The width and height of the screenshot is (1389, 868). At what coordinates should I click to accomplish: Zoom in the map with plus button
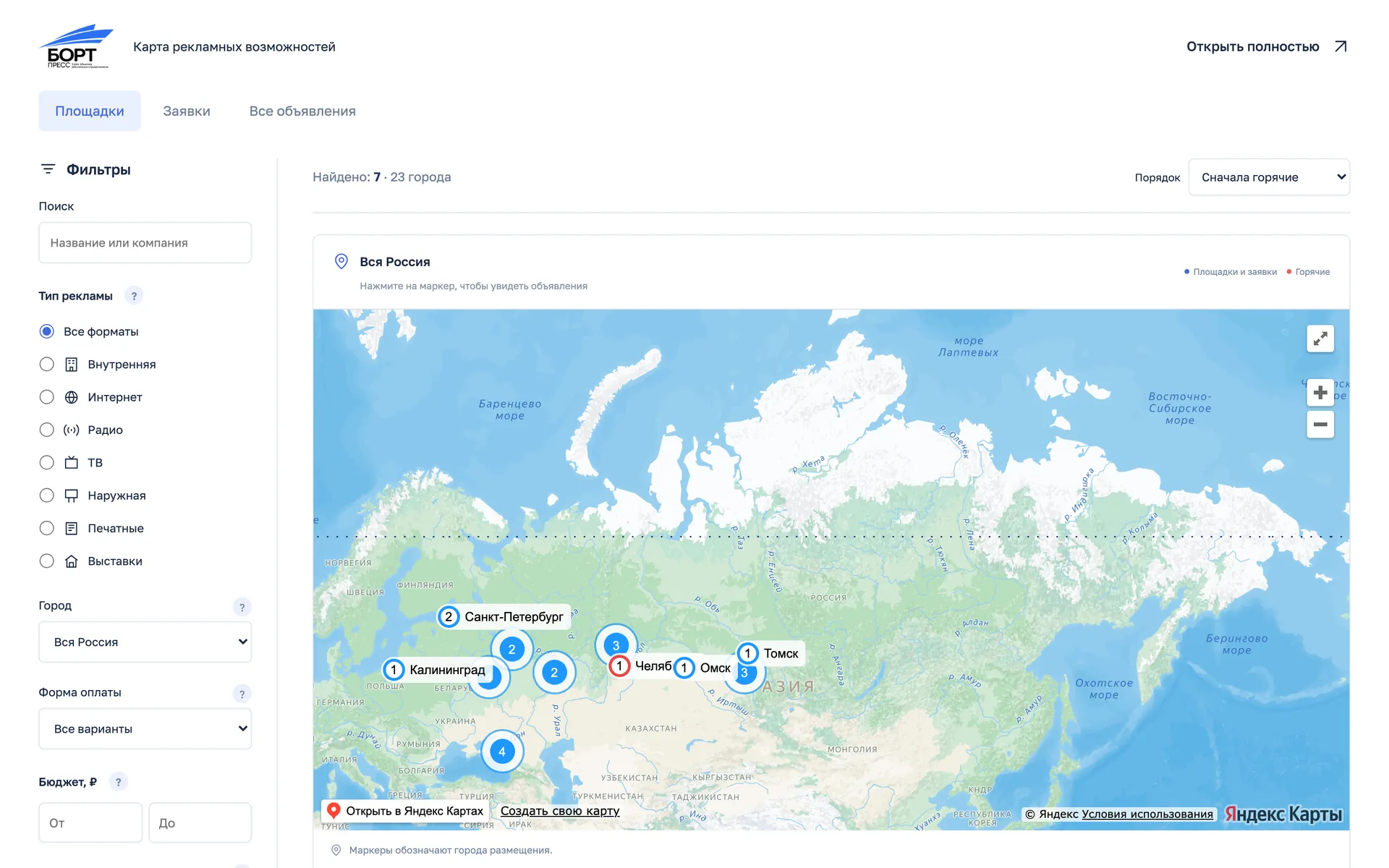coord(1320,392)
